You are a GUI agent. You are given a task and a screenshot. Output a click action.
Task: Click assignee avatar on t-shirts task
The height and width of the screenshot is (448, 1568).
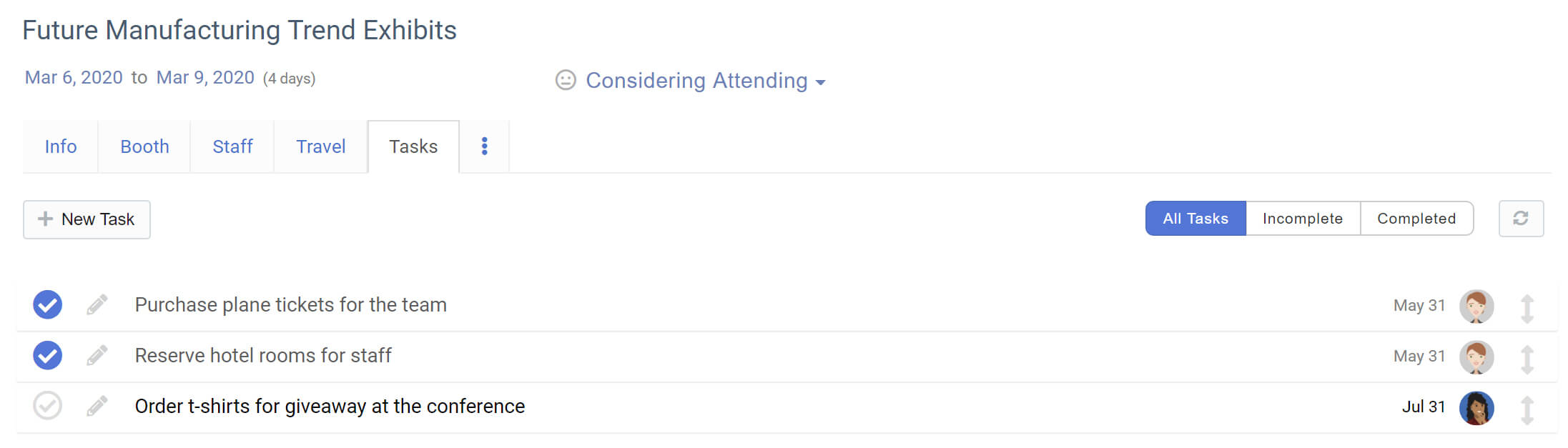click(1476, 408)
